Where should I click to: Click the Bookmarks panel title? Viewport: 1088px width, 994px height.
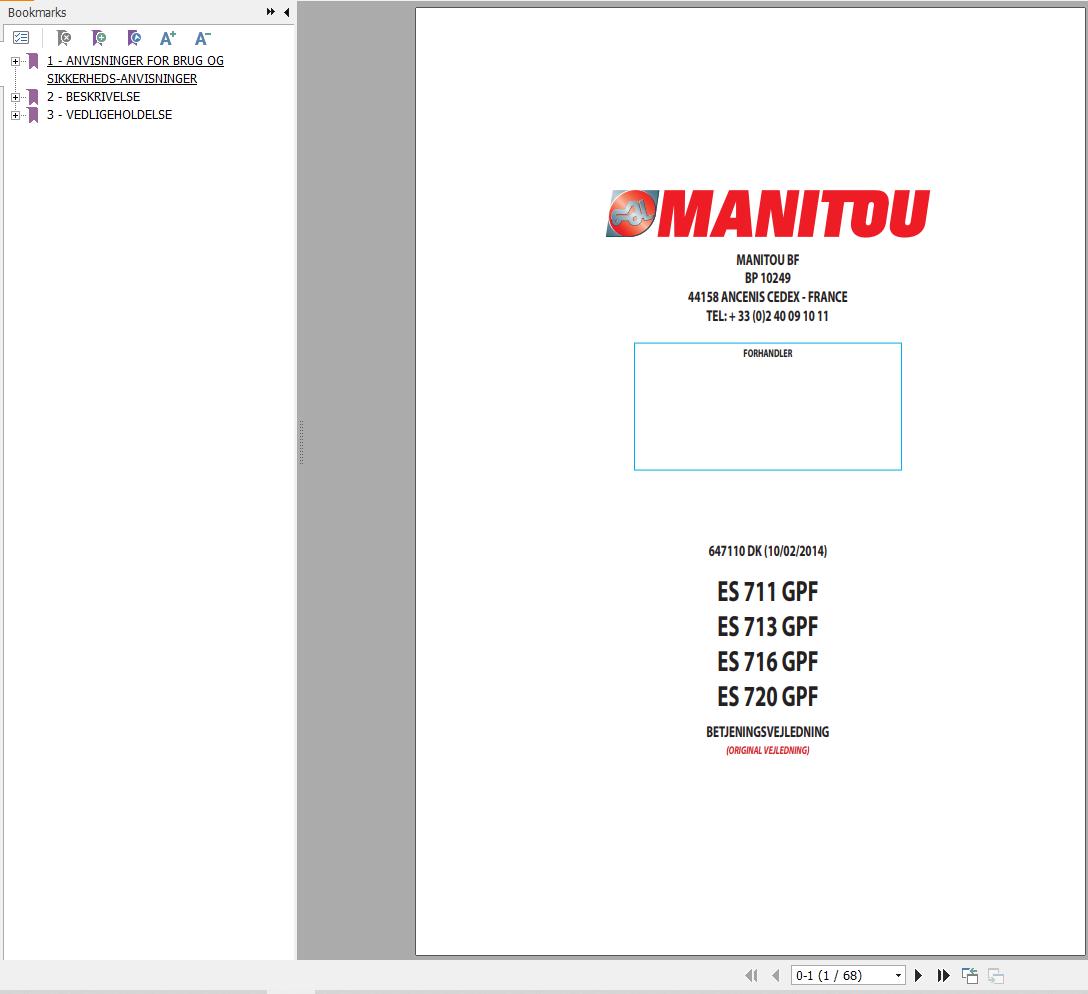point(37,12)
